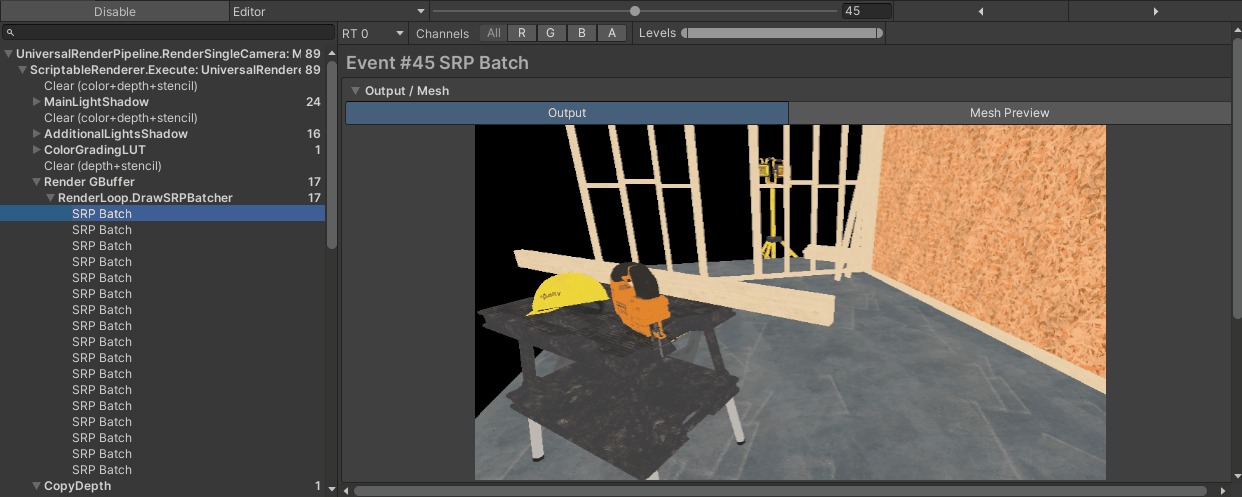Expand the AdditionalLightsShadow node
1242x497 pixels.
click(37, 134)
